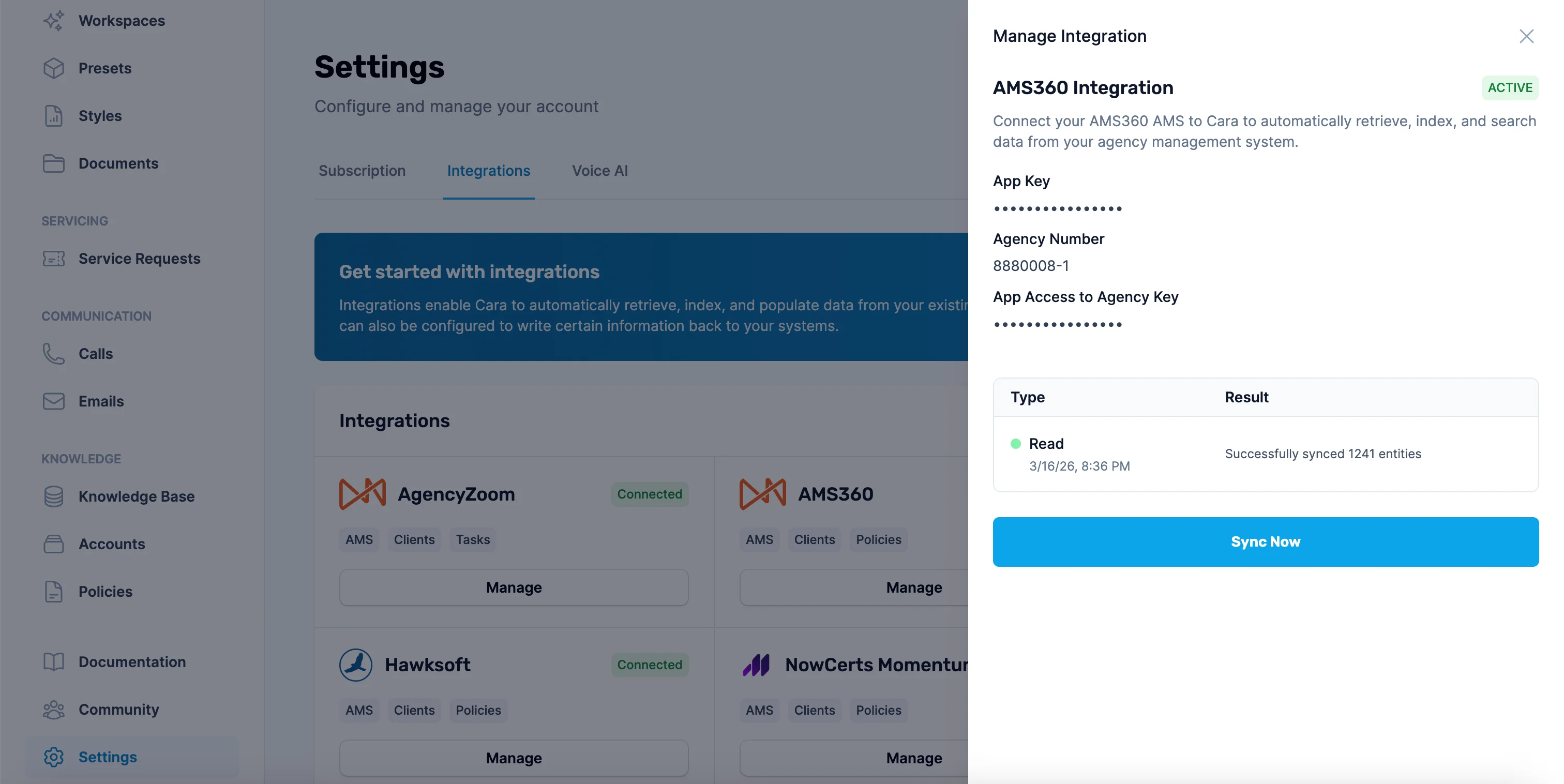The height and width of the screenshot is (784, 1564).
Task: Click the Clients tag on AMS360 card
Action: pyautogui.click(x=814, y=539)
